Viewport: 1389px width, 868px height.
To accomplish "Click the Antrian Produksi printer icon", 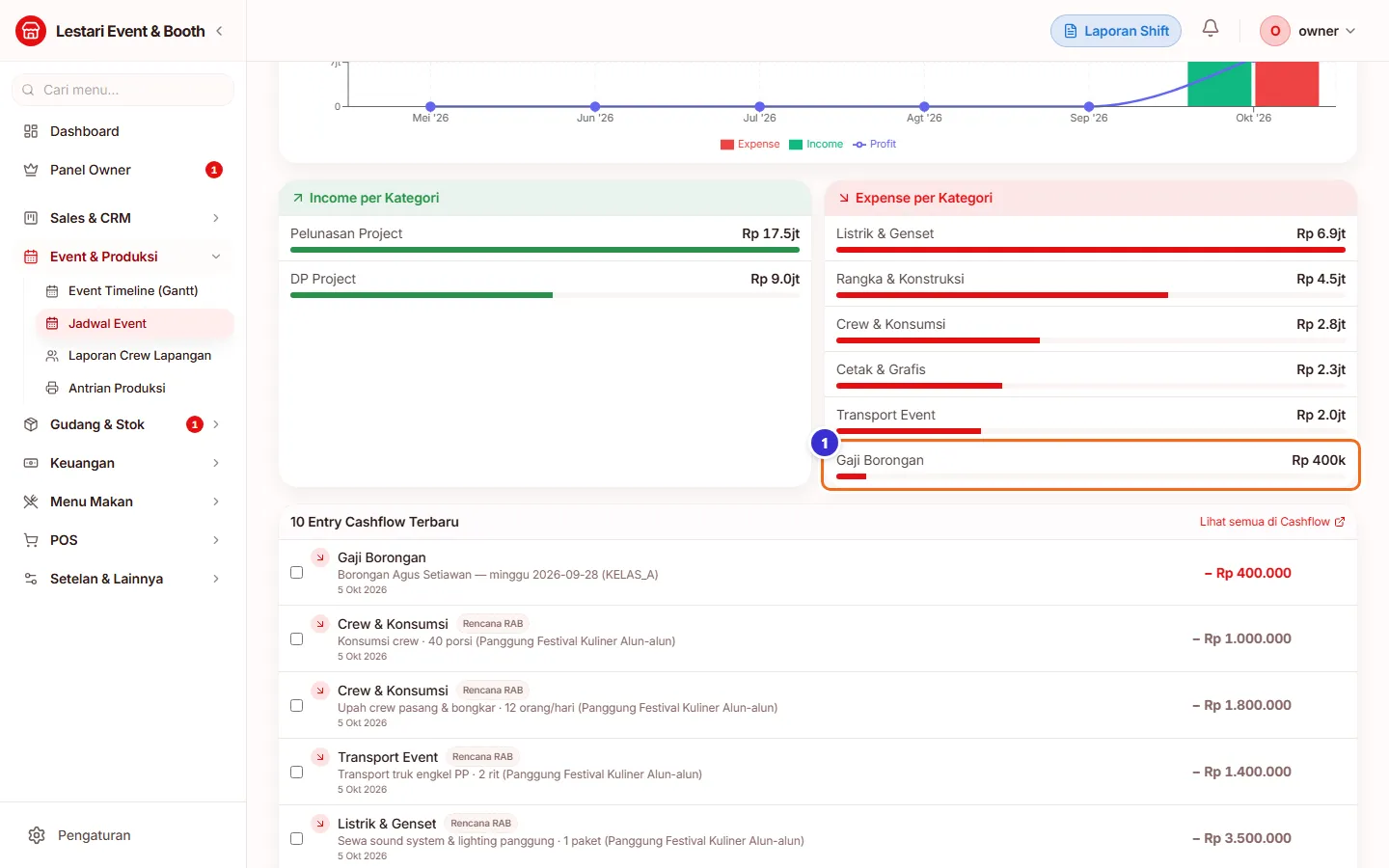I will pos(52,389).
